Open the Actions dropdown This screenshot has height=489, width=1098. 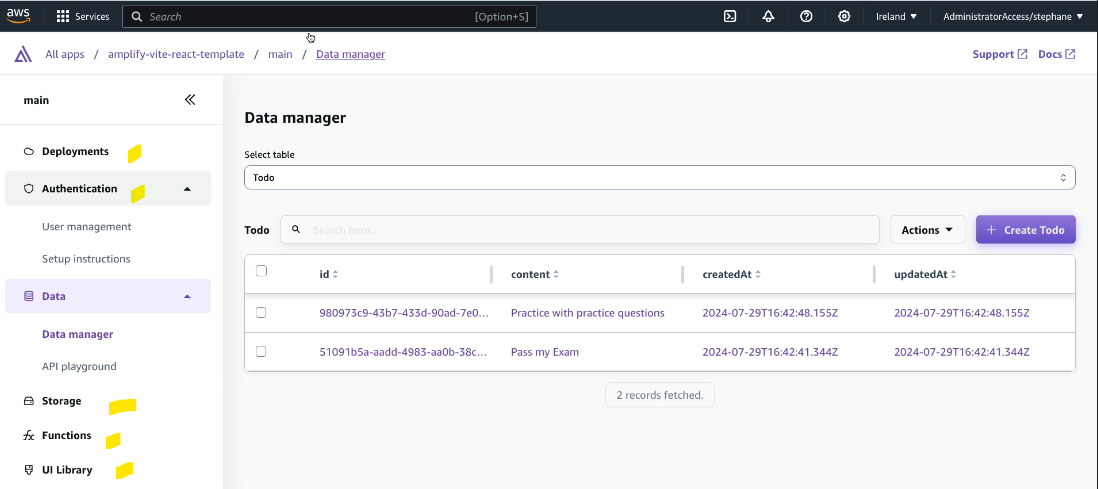(x=927, y=230)
